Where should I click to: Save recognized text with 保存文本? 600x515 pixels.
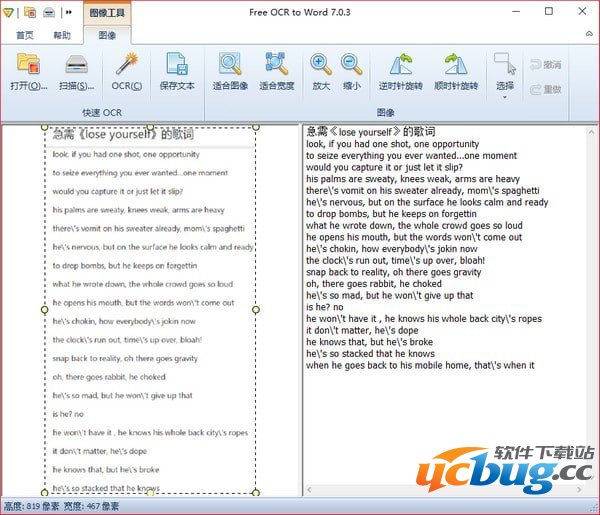177,72
